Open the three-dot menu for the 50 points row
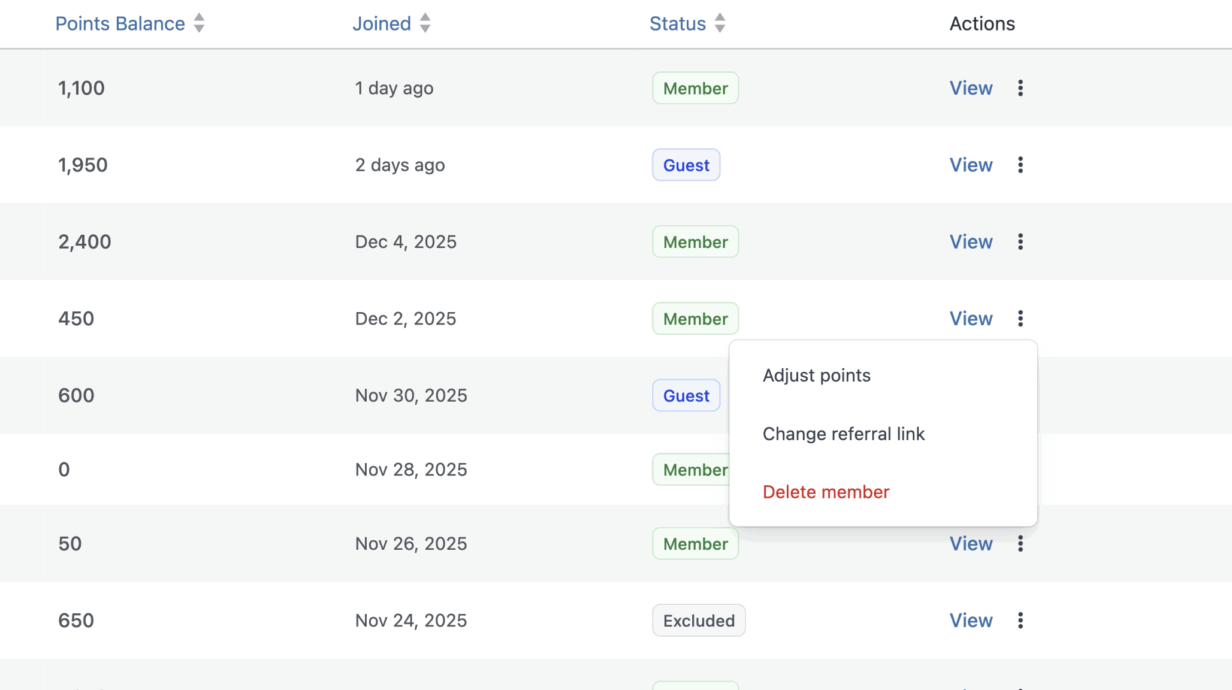 tap(1020, 544)
